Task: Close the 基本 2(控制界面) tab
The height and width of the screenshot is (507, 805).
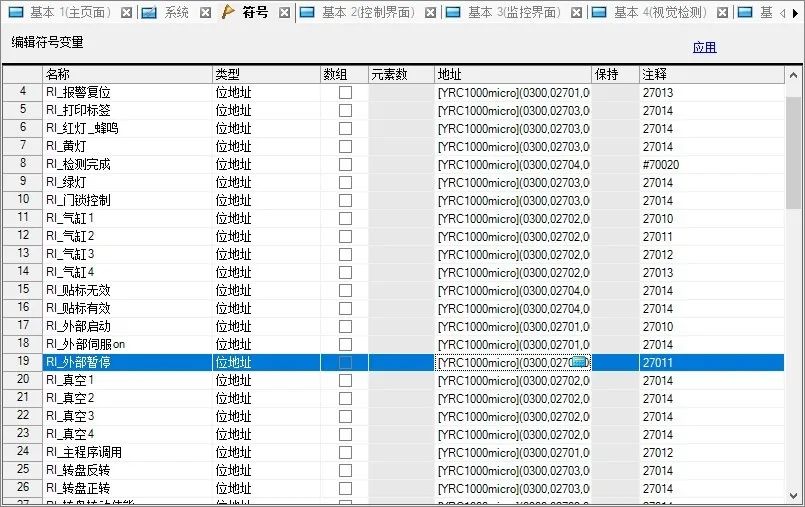Action: (x=430, y=13)
